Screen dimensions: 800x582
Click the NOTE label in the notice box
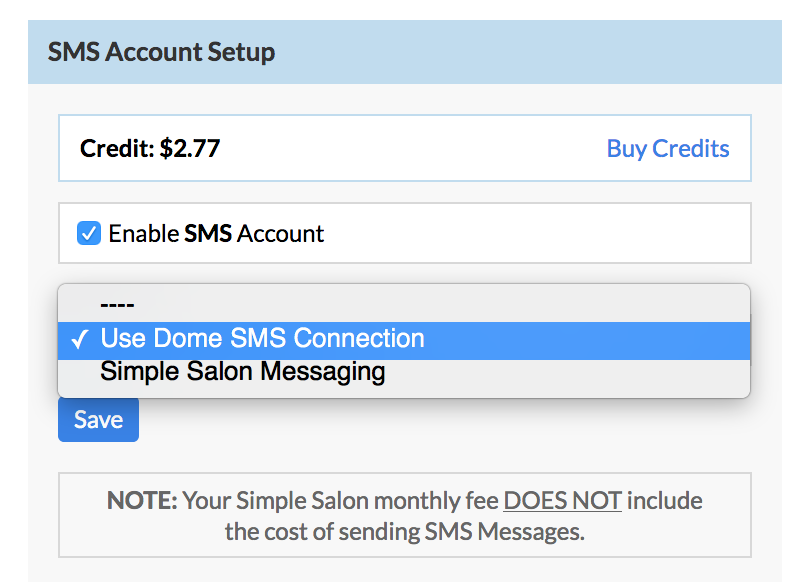pyautogui.click(x=142, y=500)
